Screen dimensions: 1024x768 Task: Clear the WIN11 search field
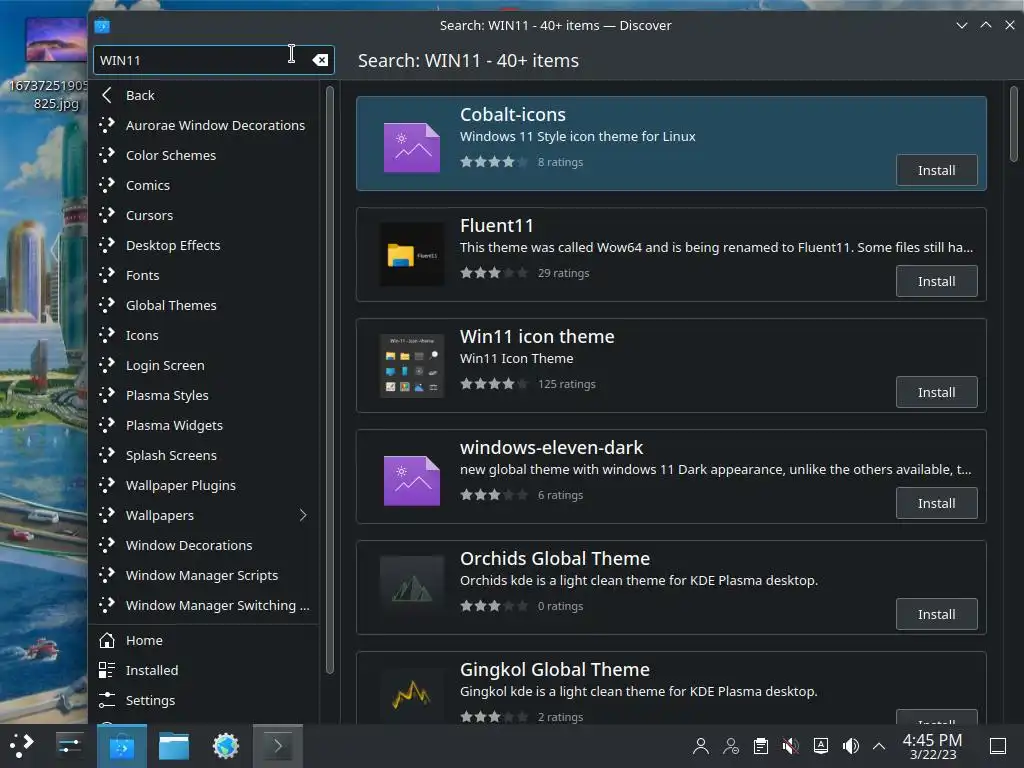pos(320,60)
